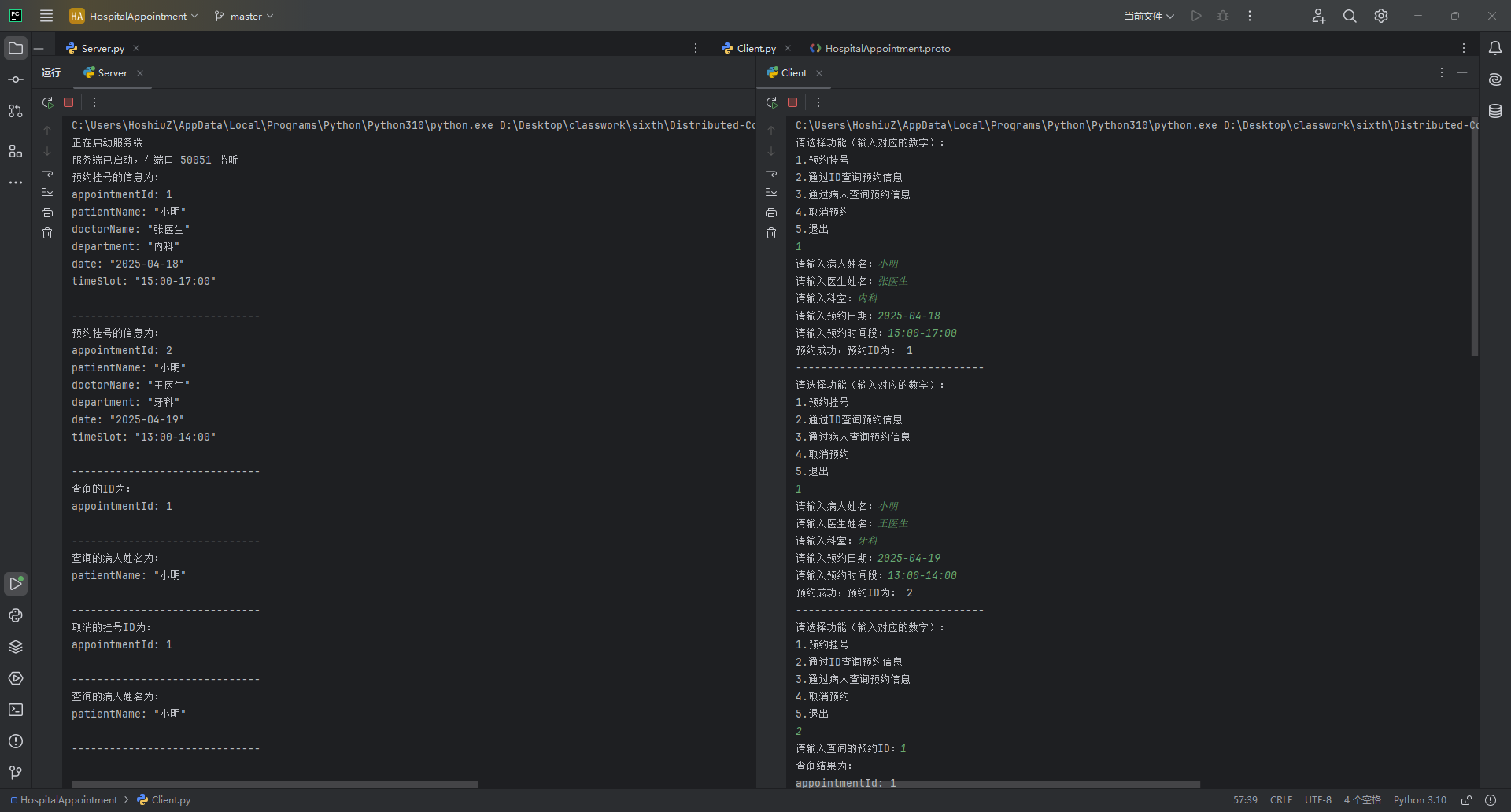Toggle scroll to end in Server console

tap(47, 192)
